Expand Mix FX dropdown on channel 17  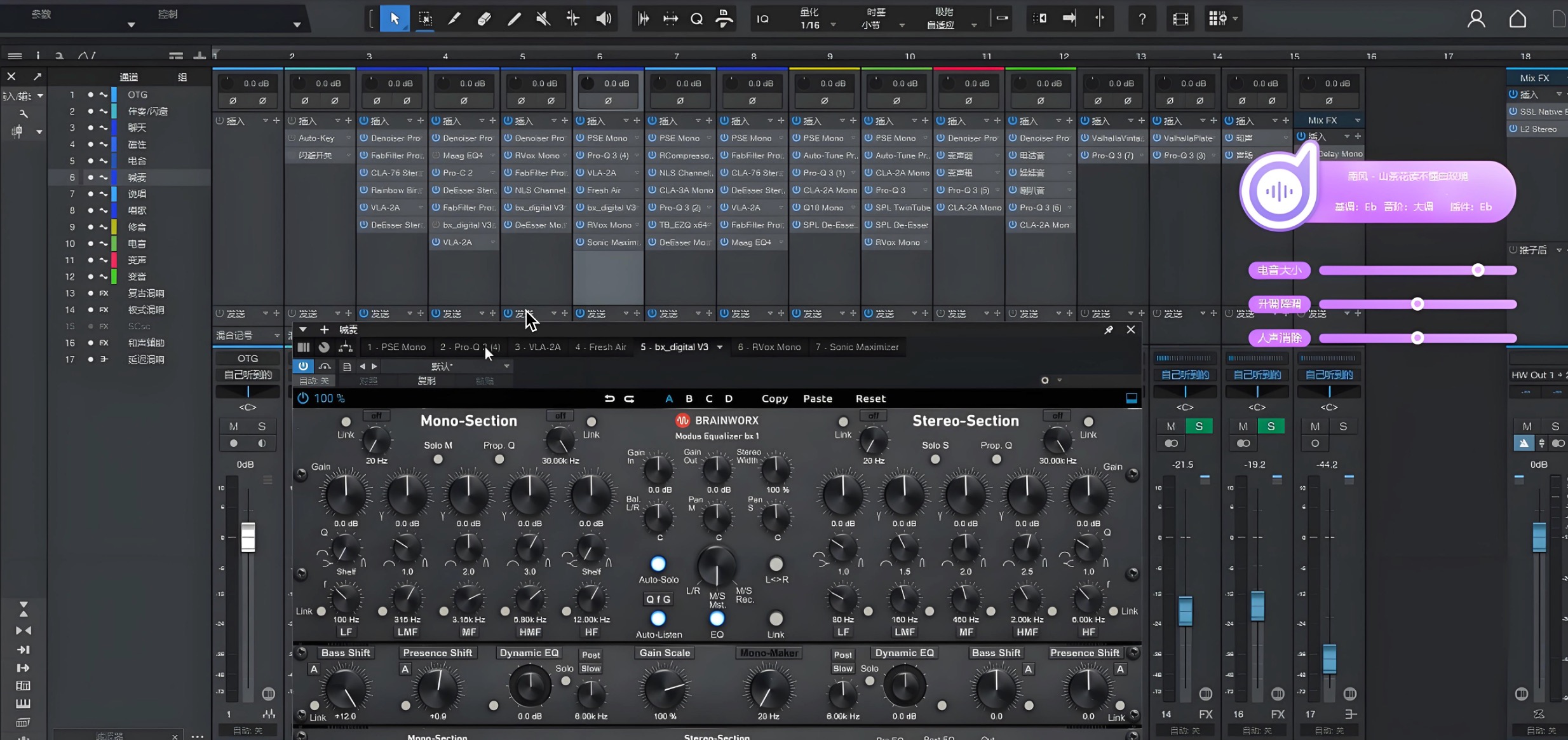(1358, 120)
